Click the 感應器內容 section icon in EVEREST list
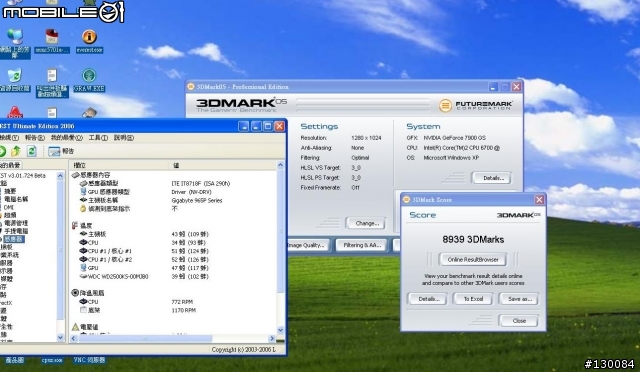 (75, 175)
